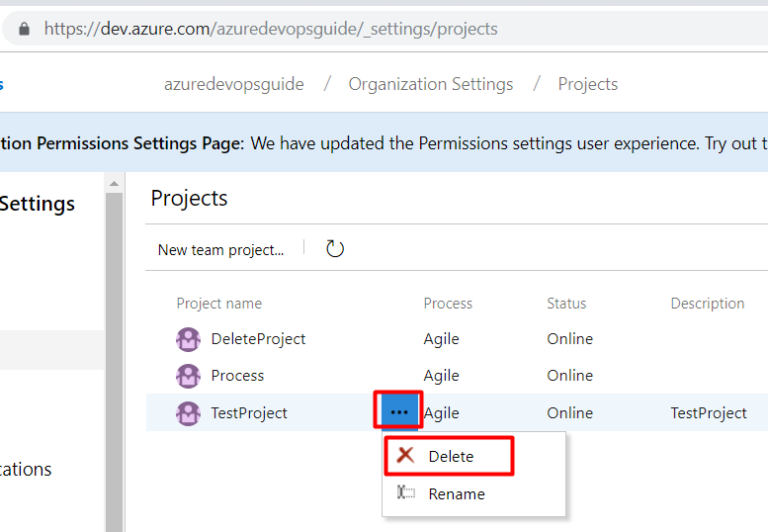Click the padlock icon in address bar

pyautogui.click(x=24, y=29)
